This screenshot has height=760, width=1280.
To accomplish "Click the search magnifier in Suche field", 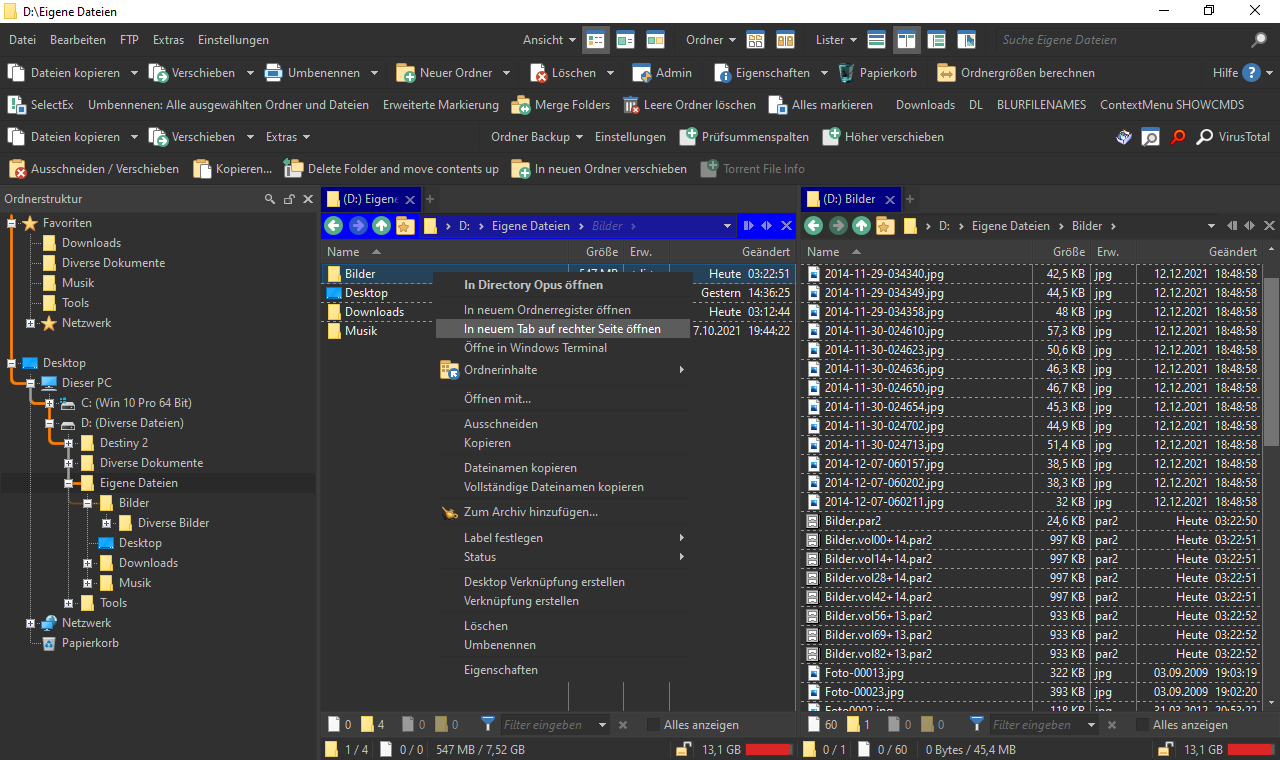I will (x=1259, y=40).
